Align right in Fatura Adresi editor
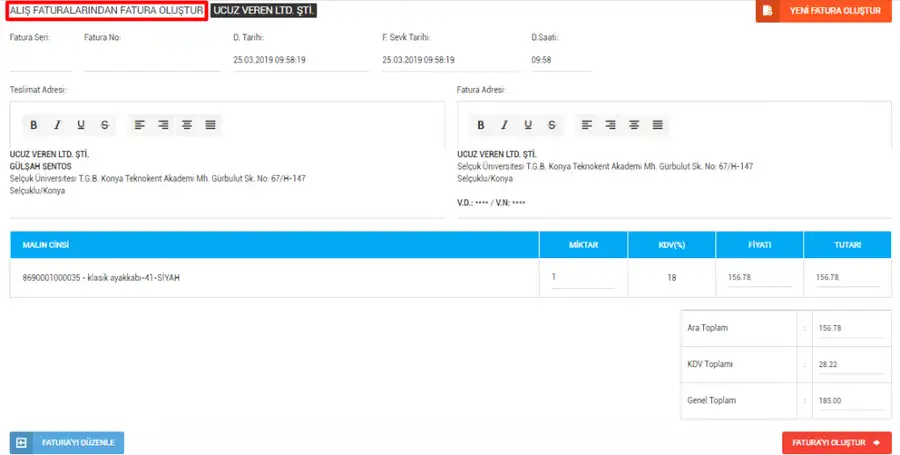Viewport: 900px width, 455px height. [x=610, y=125]
